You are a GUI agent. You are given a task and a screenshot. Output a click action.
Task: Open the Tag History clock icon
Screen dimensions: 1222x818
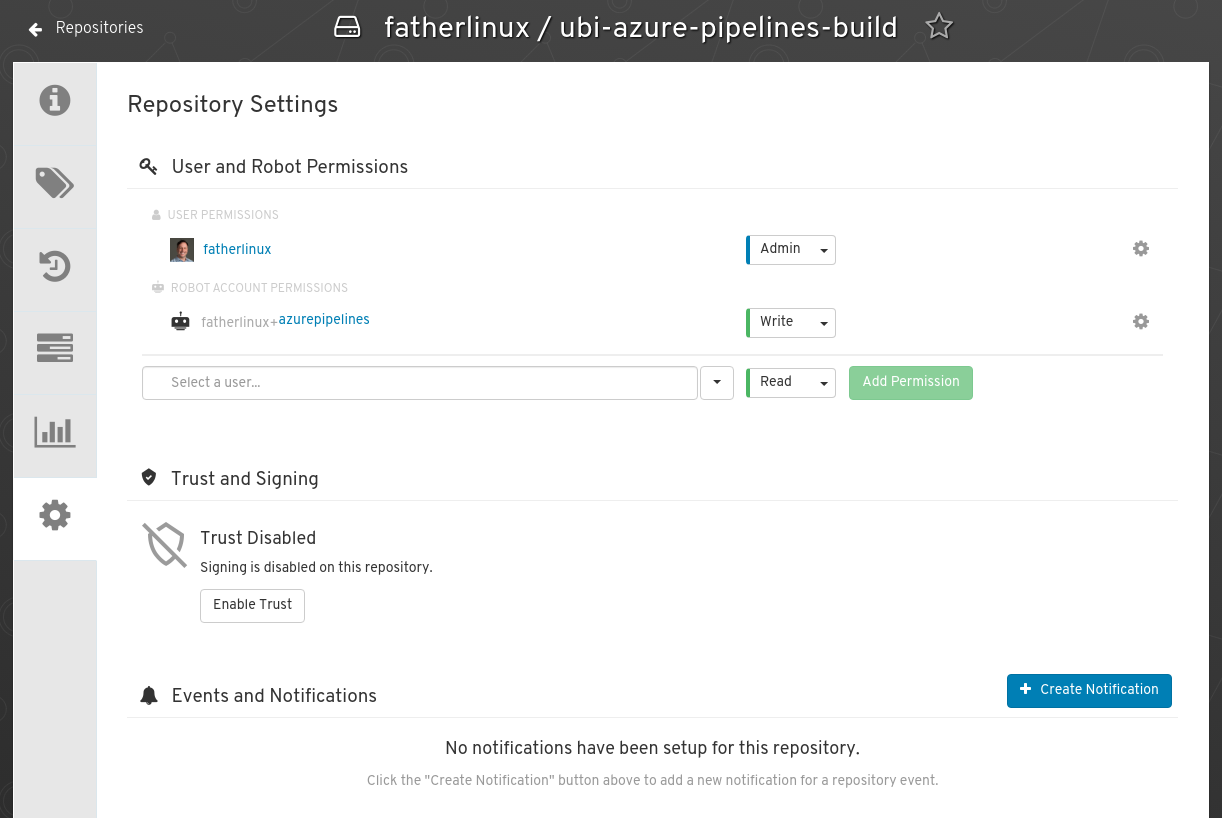(55, 266)
